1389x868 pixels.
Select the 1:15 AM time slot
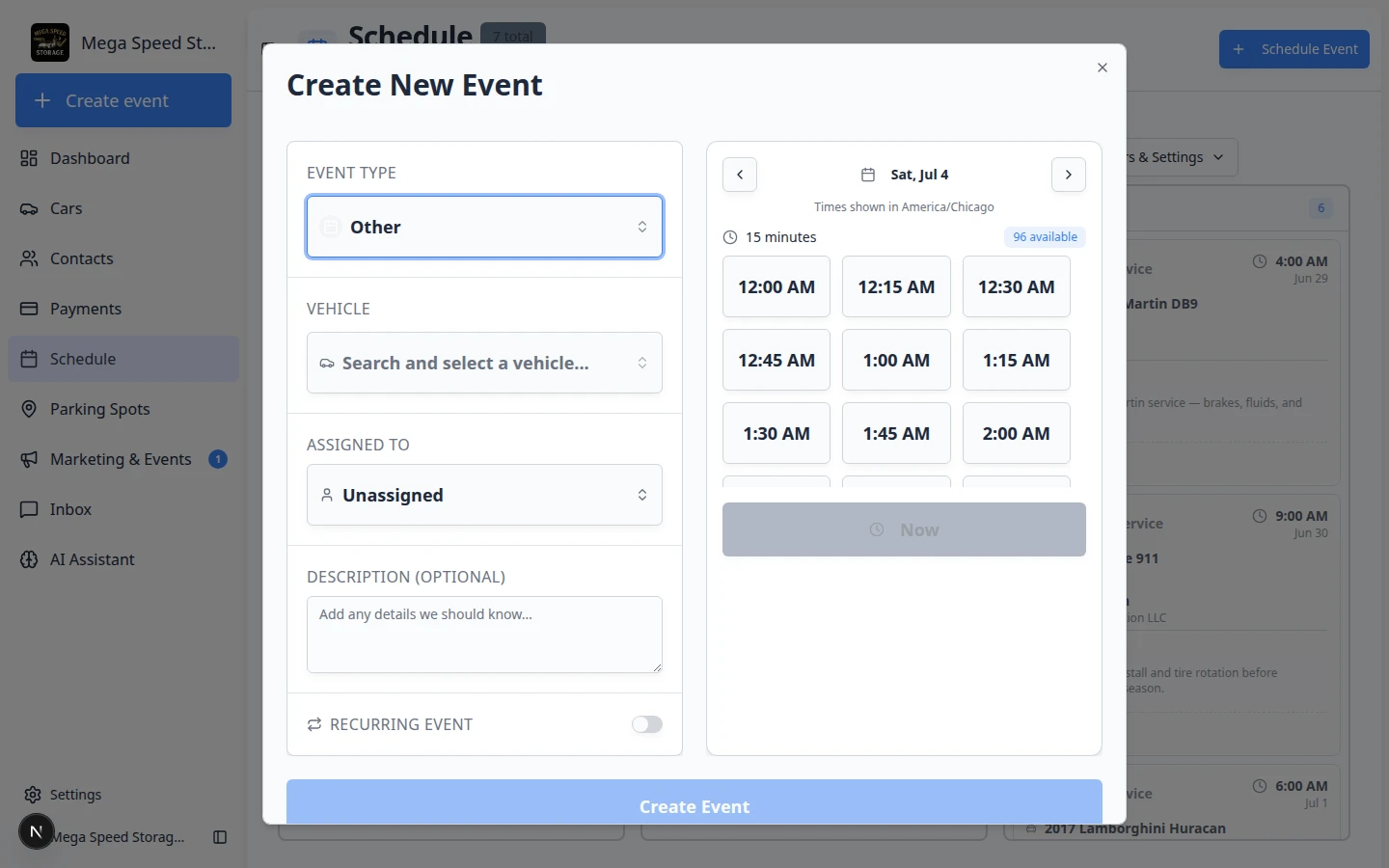1017,360
